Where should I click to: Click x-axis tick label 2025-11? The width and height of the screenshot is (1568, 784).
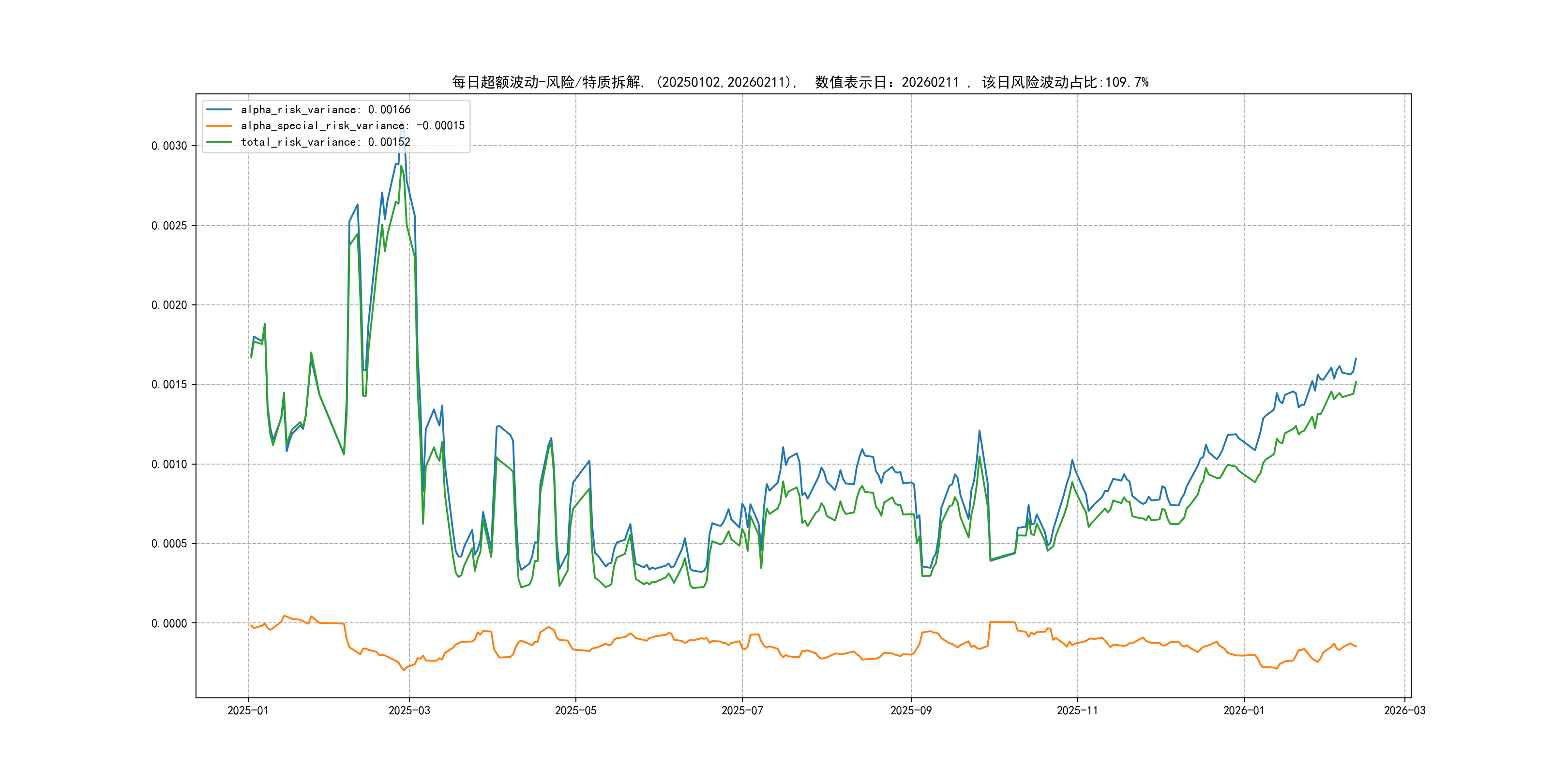1077,710
